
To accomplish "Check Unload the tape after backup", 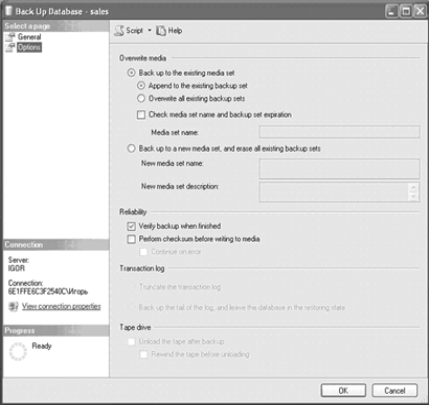I will point(131,341).
